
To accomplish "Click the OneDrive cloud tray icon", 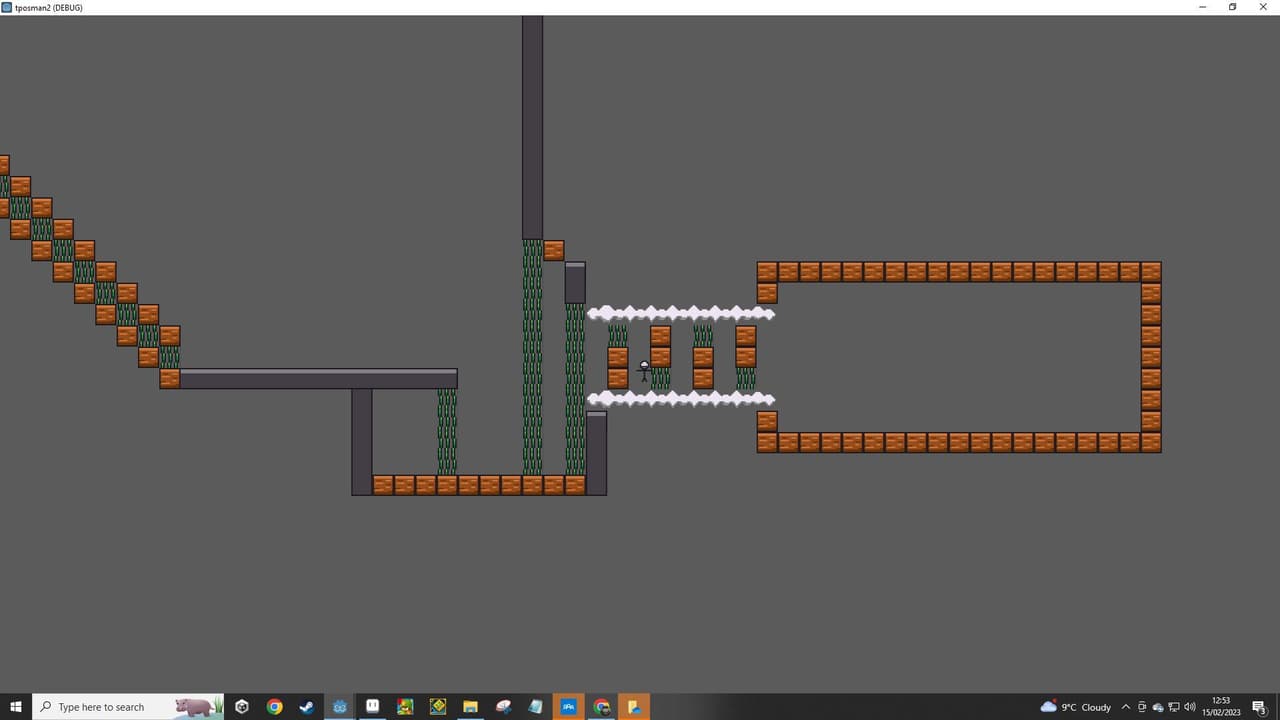I will [x=1158, y=707].
